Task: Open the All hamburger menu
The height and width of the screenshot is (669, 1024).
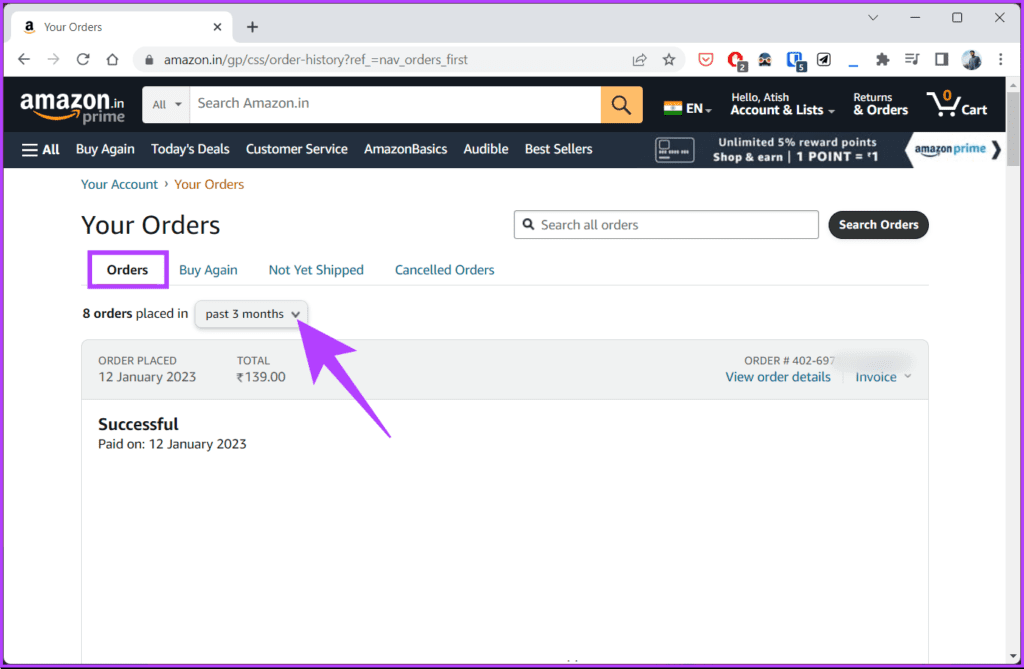Action: 40,150
